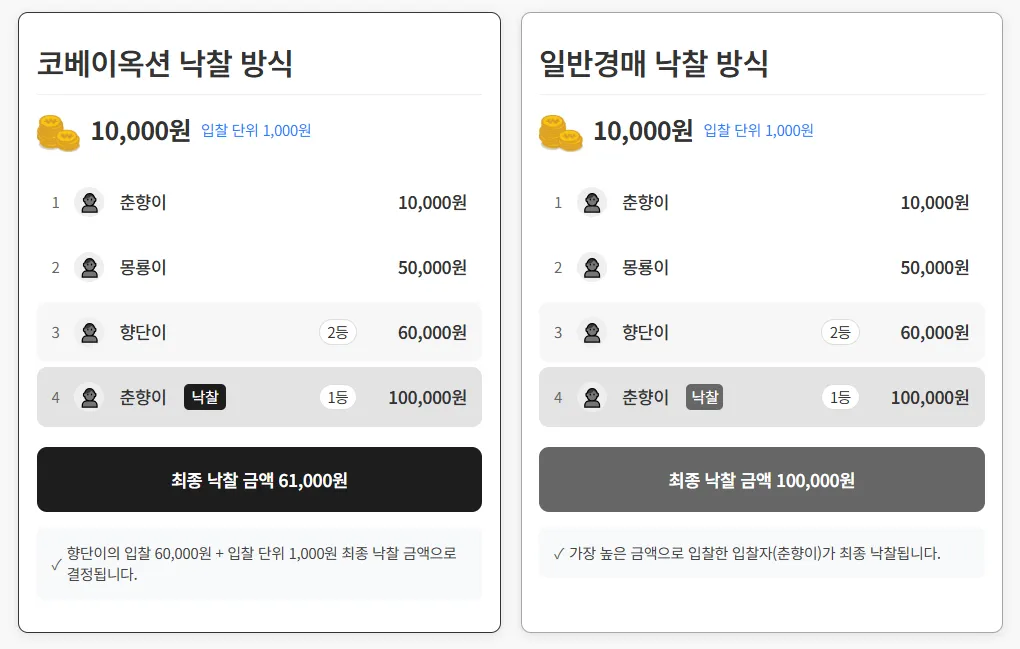
Task: Click the 입찰 단위 1,000원 link in the right panel
Action: [x=758, y=131]
